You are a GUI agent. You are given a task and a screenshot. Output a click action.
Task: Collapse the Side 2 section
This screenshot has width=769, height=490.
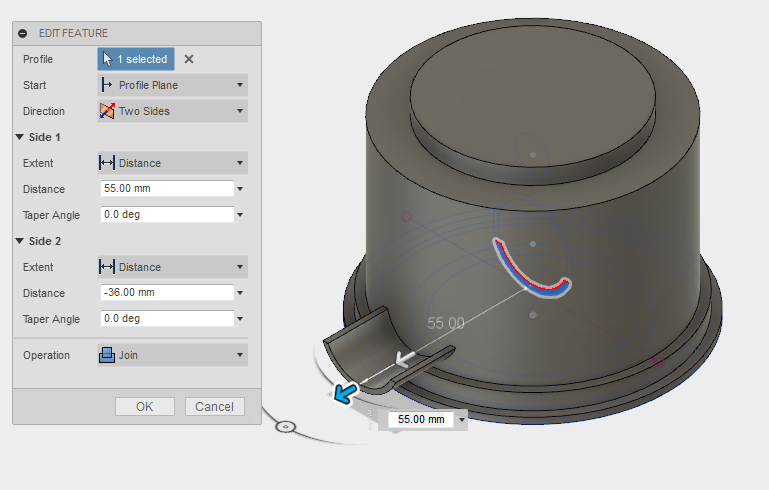pos(20,241)
